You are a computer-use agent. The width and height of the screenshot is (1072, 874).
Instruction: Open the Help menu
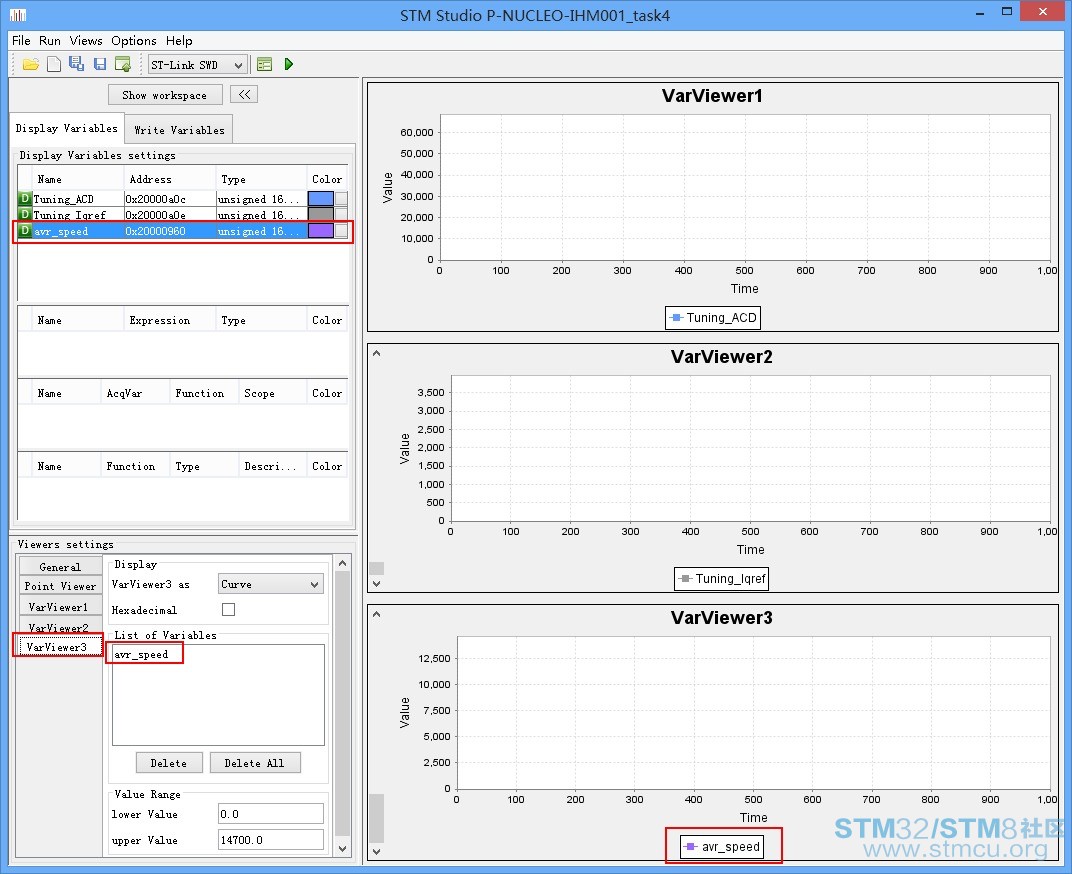click(x=179, y=40)
